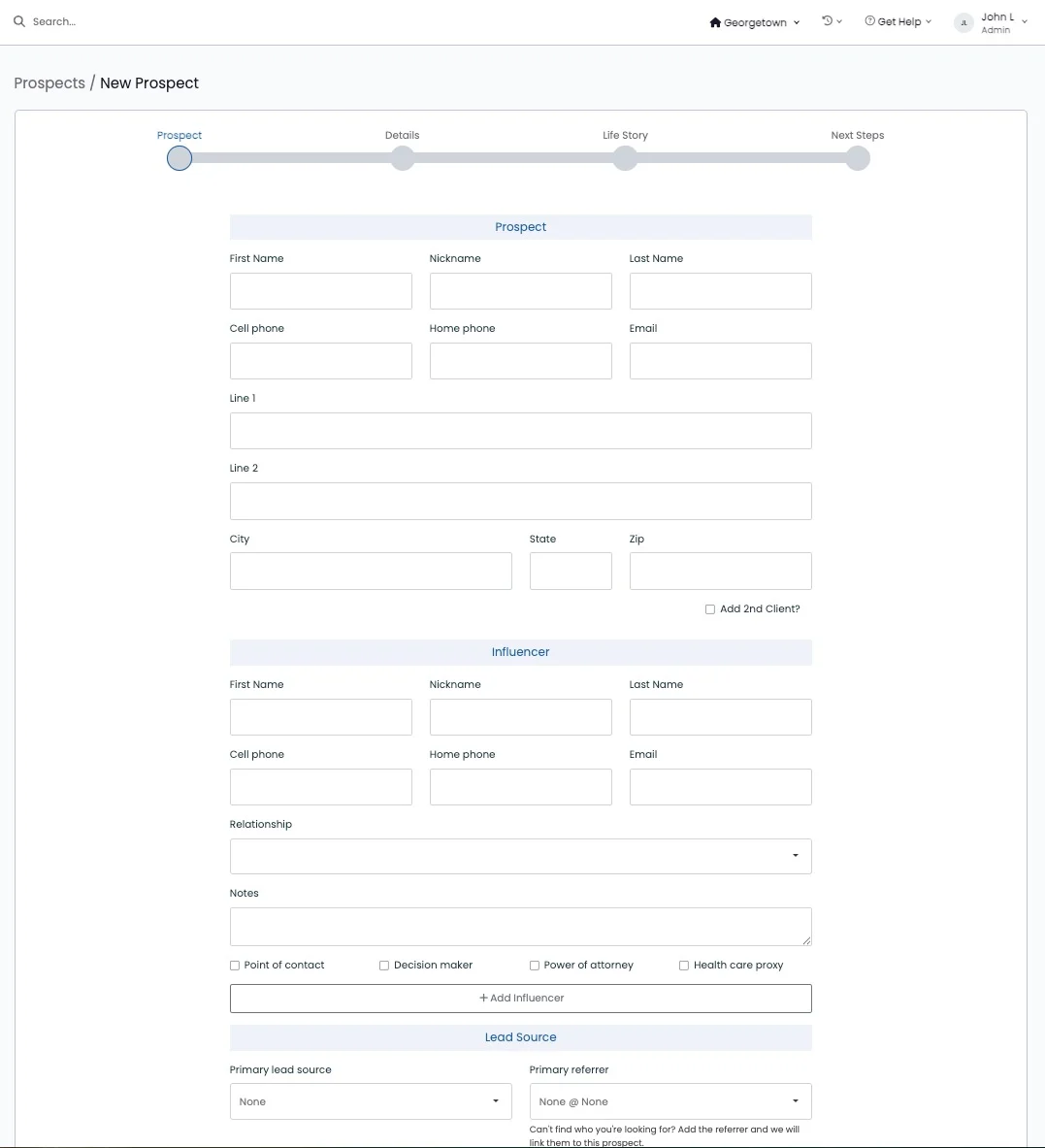
Task: Jump to the Life Story step circle
Action: tap(625, 158)
